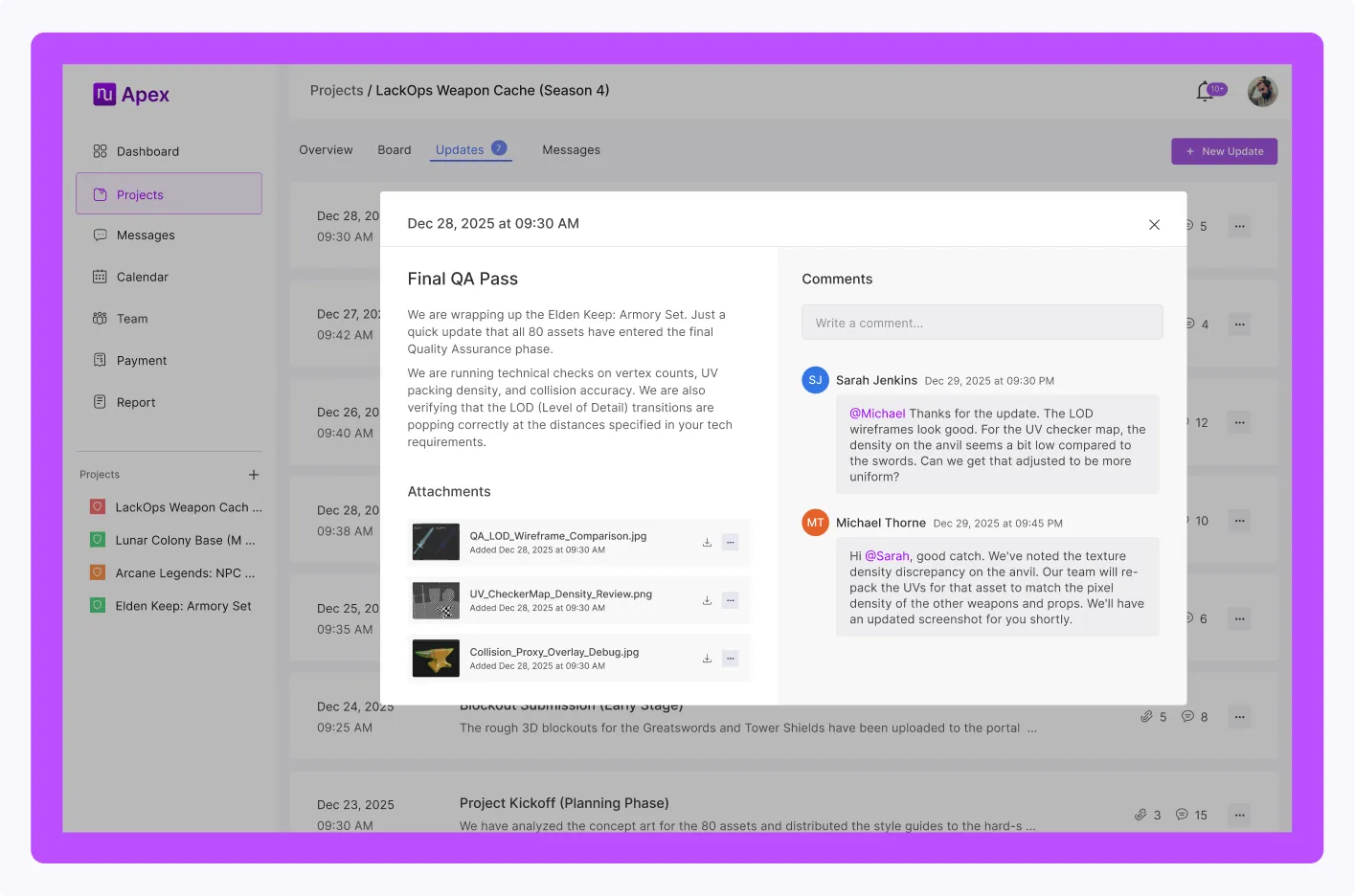Viewport: 1355px width, 896px height.
Task: Click the user profile avatar
Action: [1262, 92]
